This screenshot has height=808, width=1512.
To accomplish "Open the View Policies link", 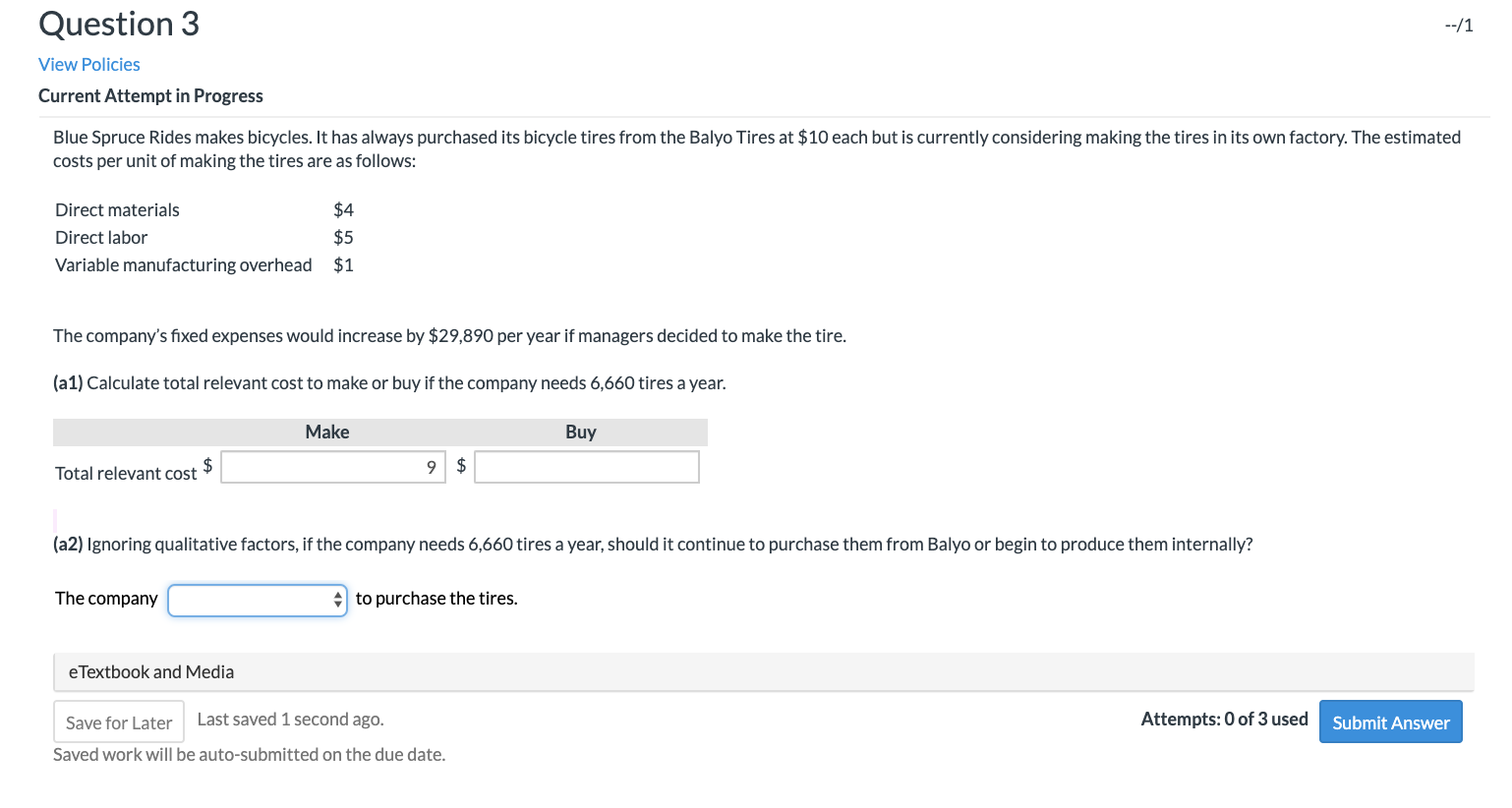I will point(88,64).
